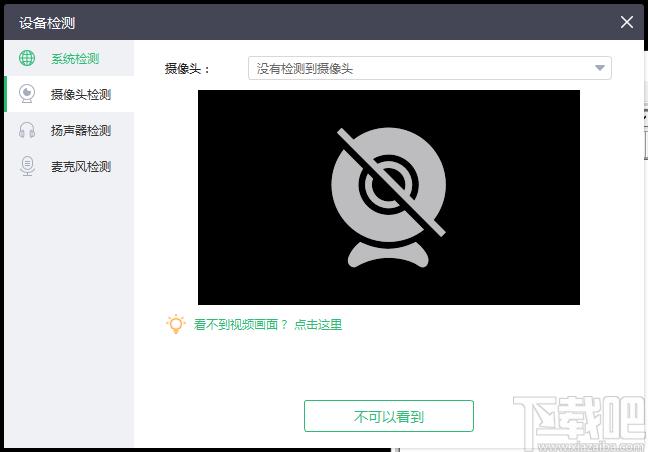The image size is (648, 452).
Task: Click the 点击这里 help link
Action: [x=318, y=325]
